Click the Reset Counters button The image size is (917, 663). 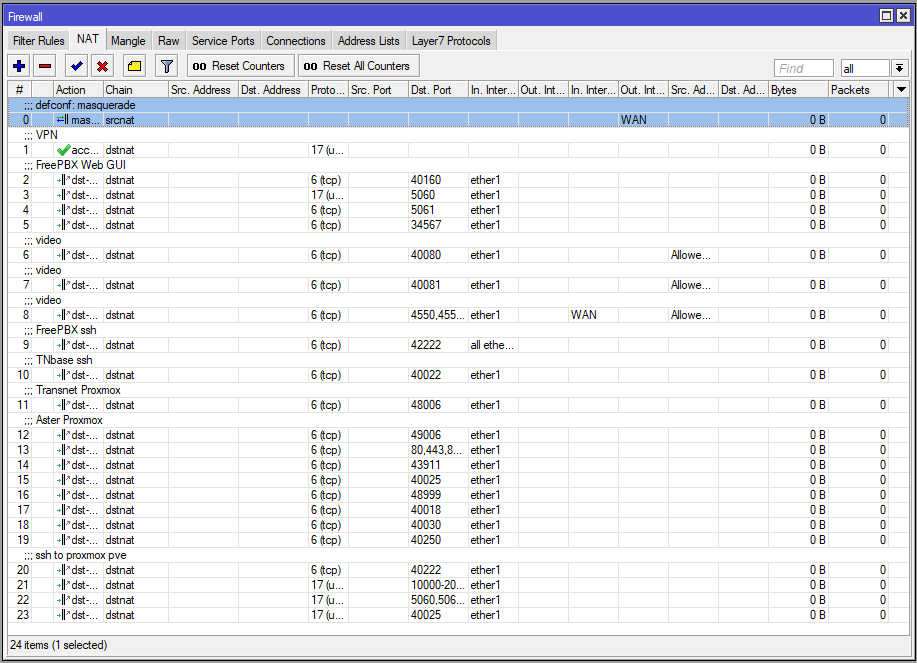pyautogui.click(x=239, y=66)
